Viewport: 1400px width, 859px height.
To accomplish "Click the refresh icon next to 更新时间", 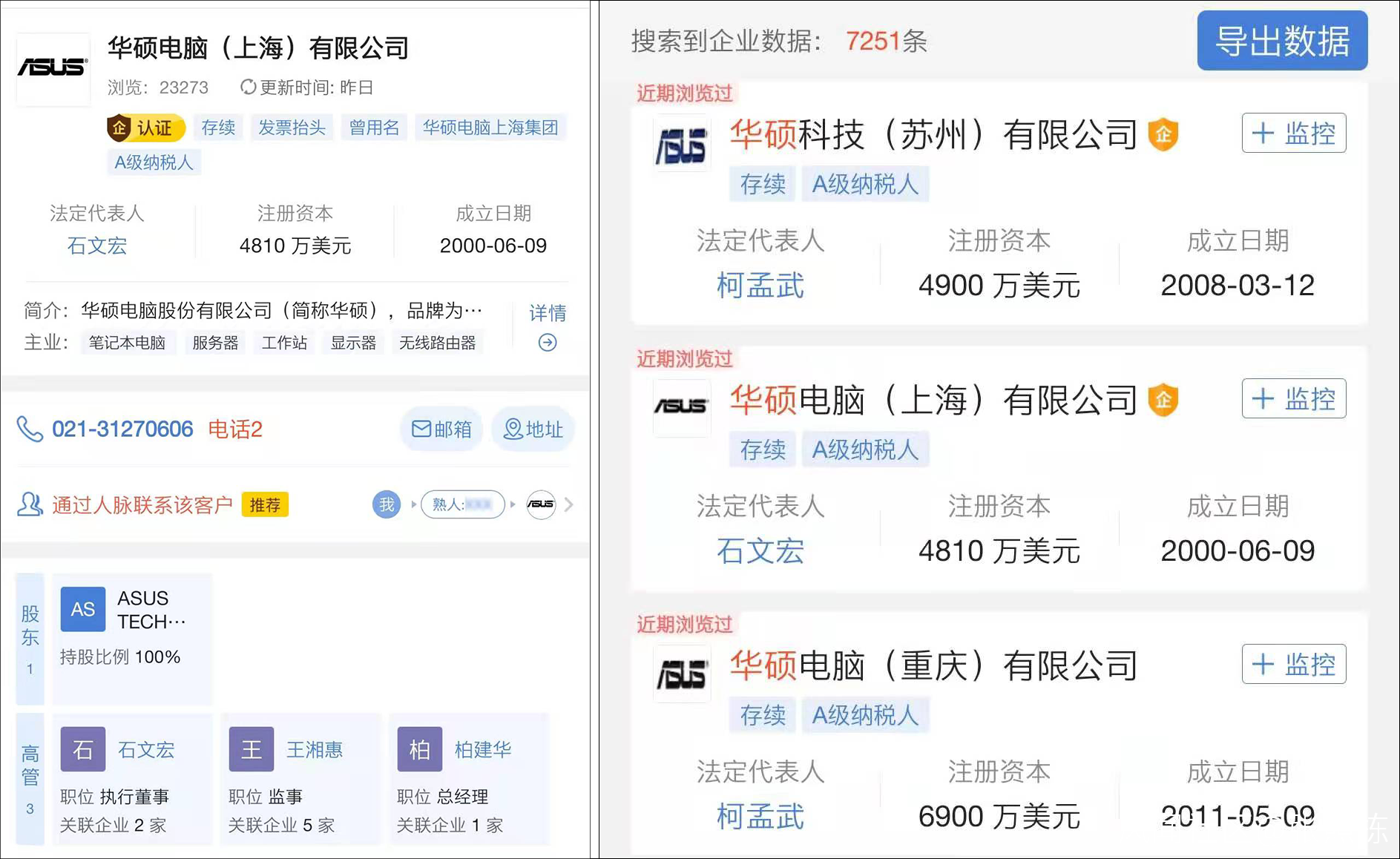I will [248, 88].
